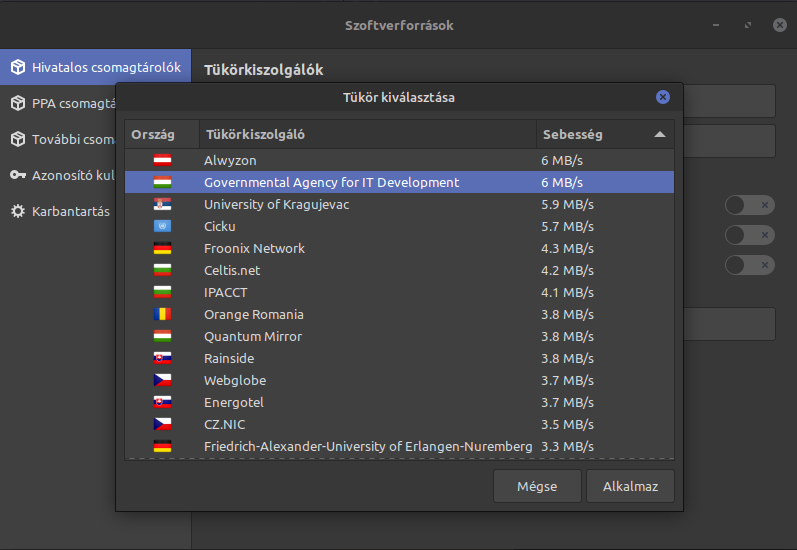
Task: Select the Rainside mirror
Action: point(400,358)
